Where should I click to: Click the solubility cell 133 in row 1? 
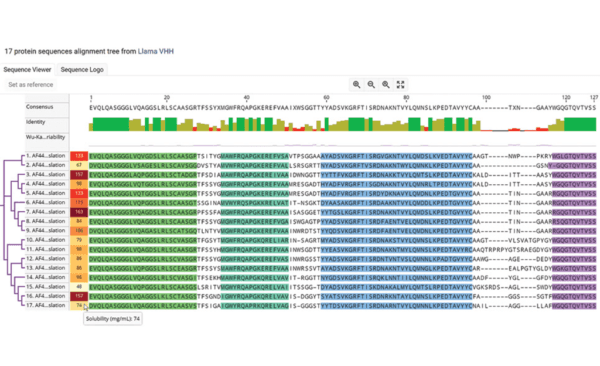coord(79,156)
